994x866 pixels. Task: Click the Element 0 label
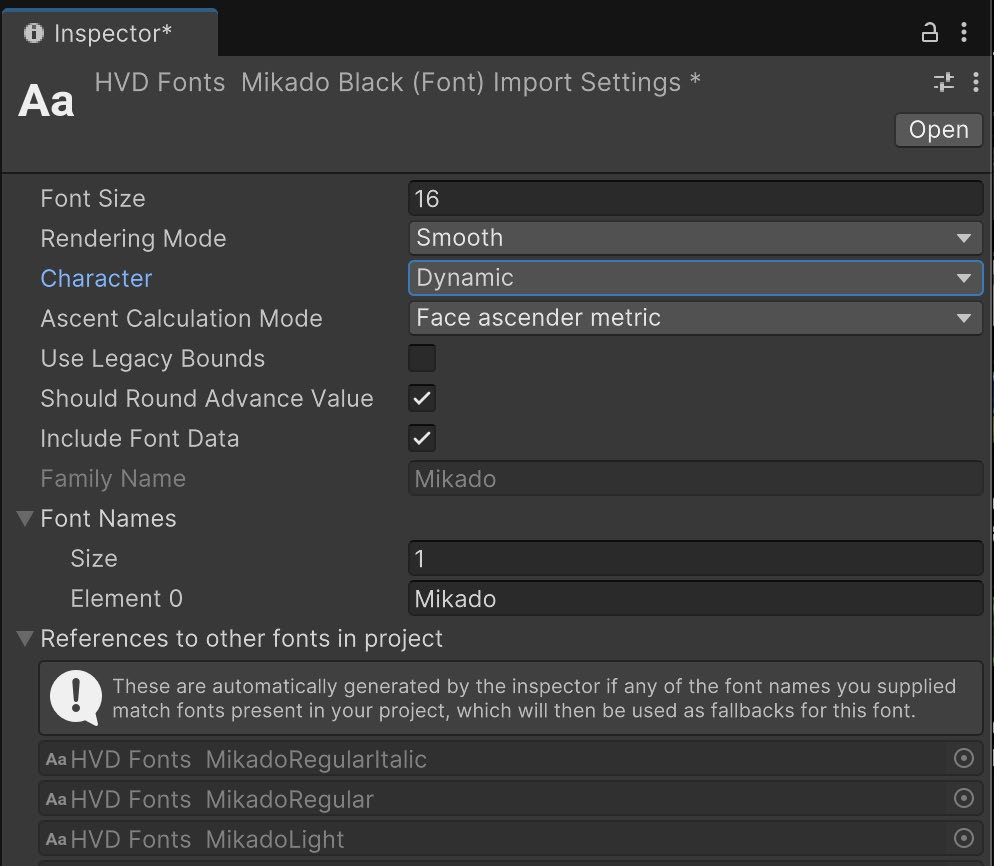(x=127, y=598)
